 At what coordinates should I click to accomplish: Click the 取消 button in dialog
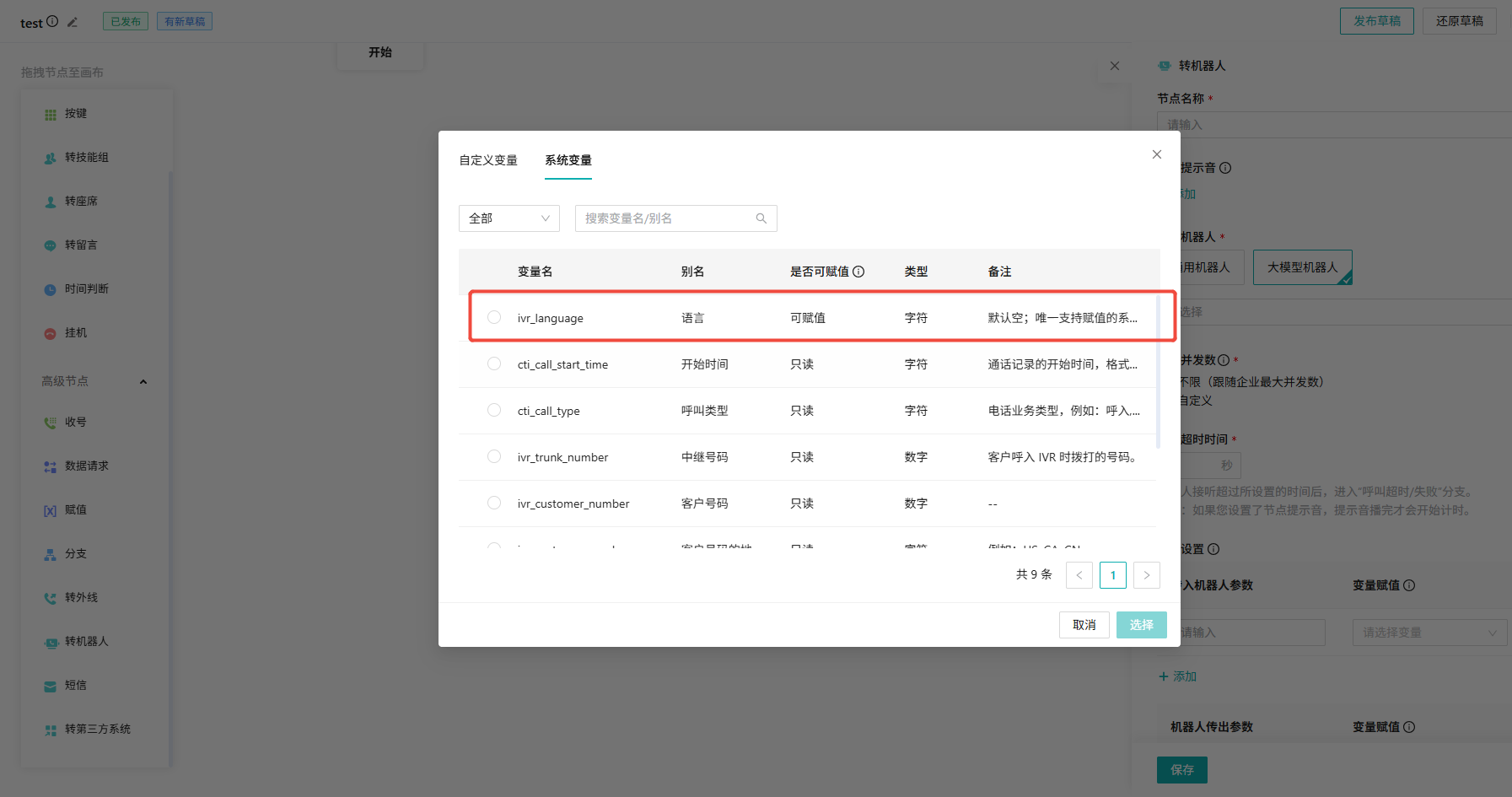pos(1084,625)
